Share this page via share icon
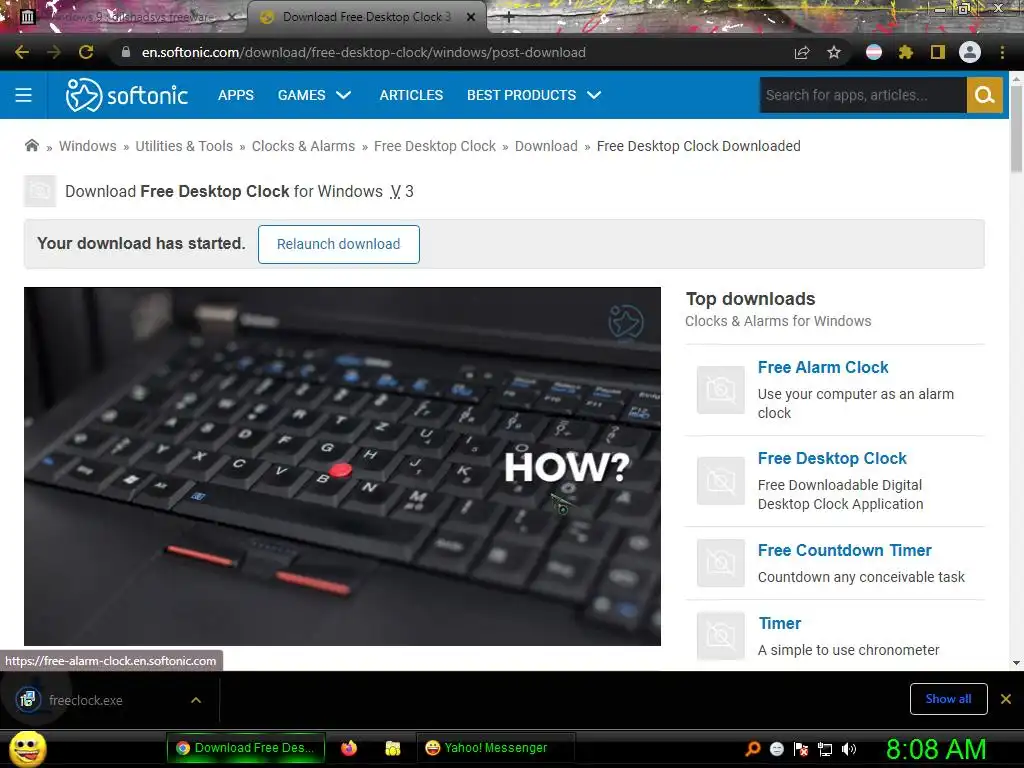This screenshot has height=768, width=1024. [802, 52]
